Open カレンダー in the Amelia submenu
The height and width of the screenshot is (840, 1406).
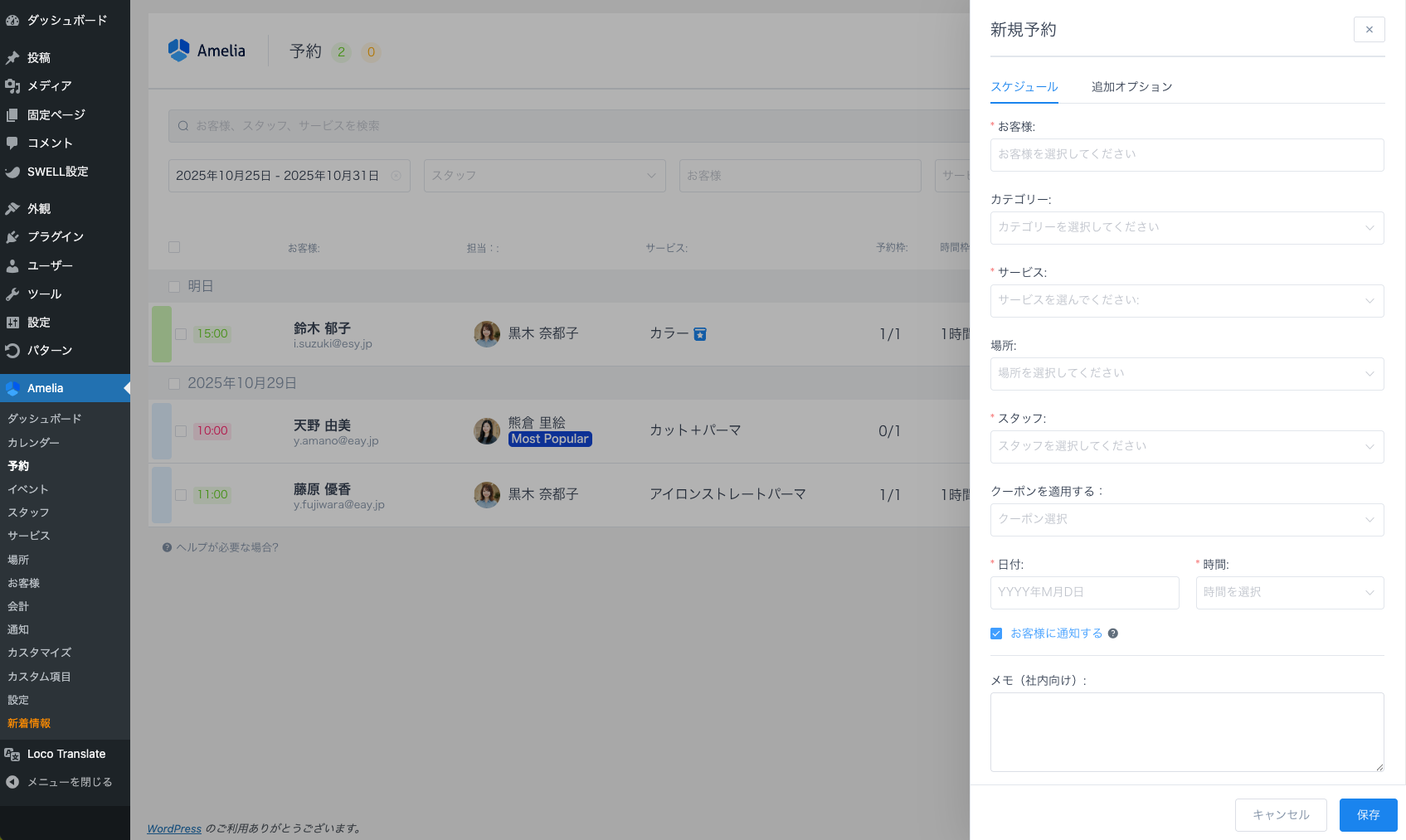tap(34, 443)
